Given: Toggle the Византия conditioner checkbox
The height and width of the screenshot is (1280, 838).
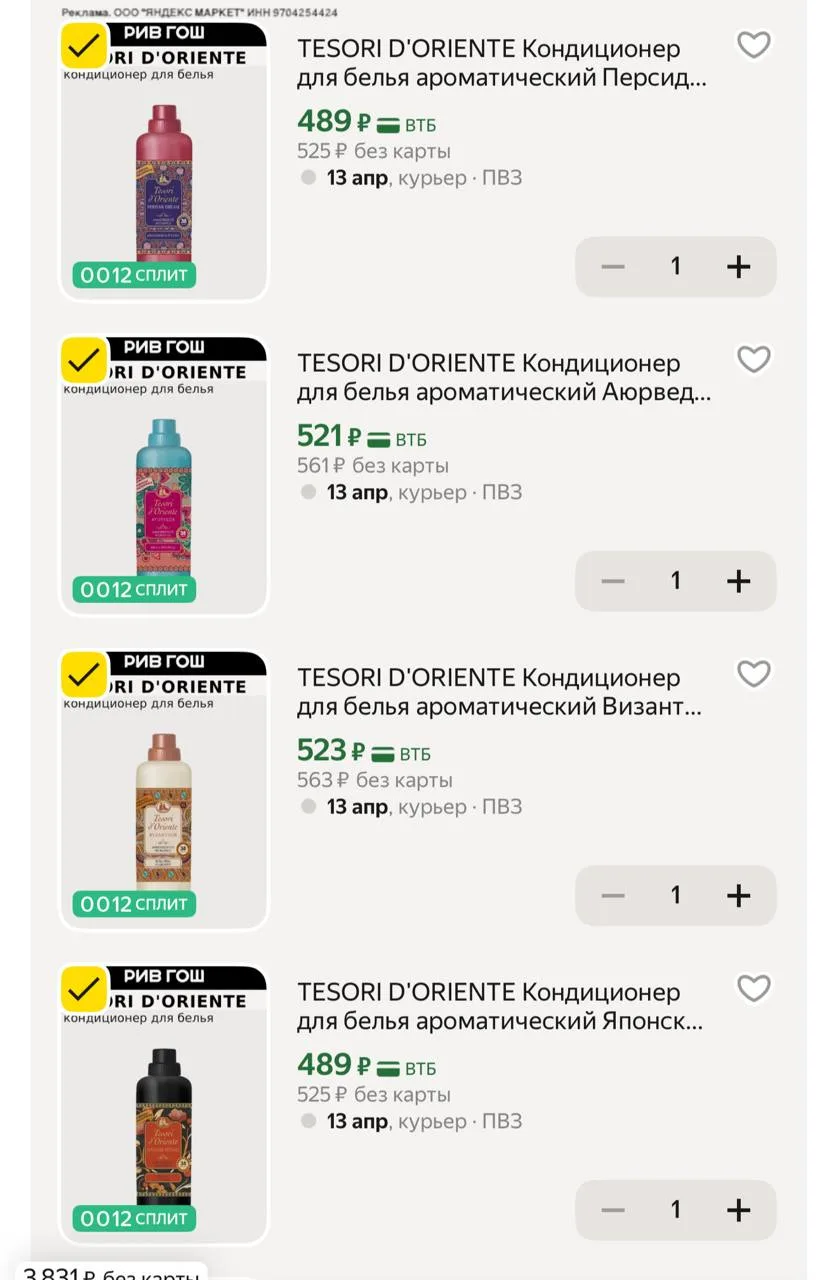Looking at the screenshot, I should coord(85,675).
